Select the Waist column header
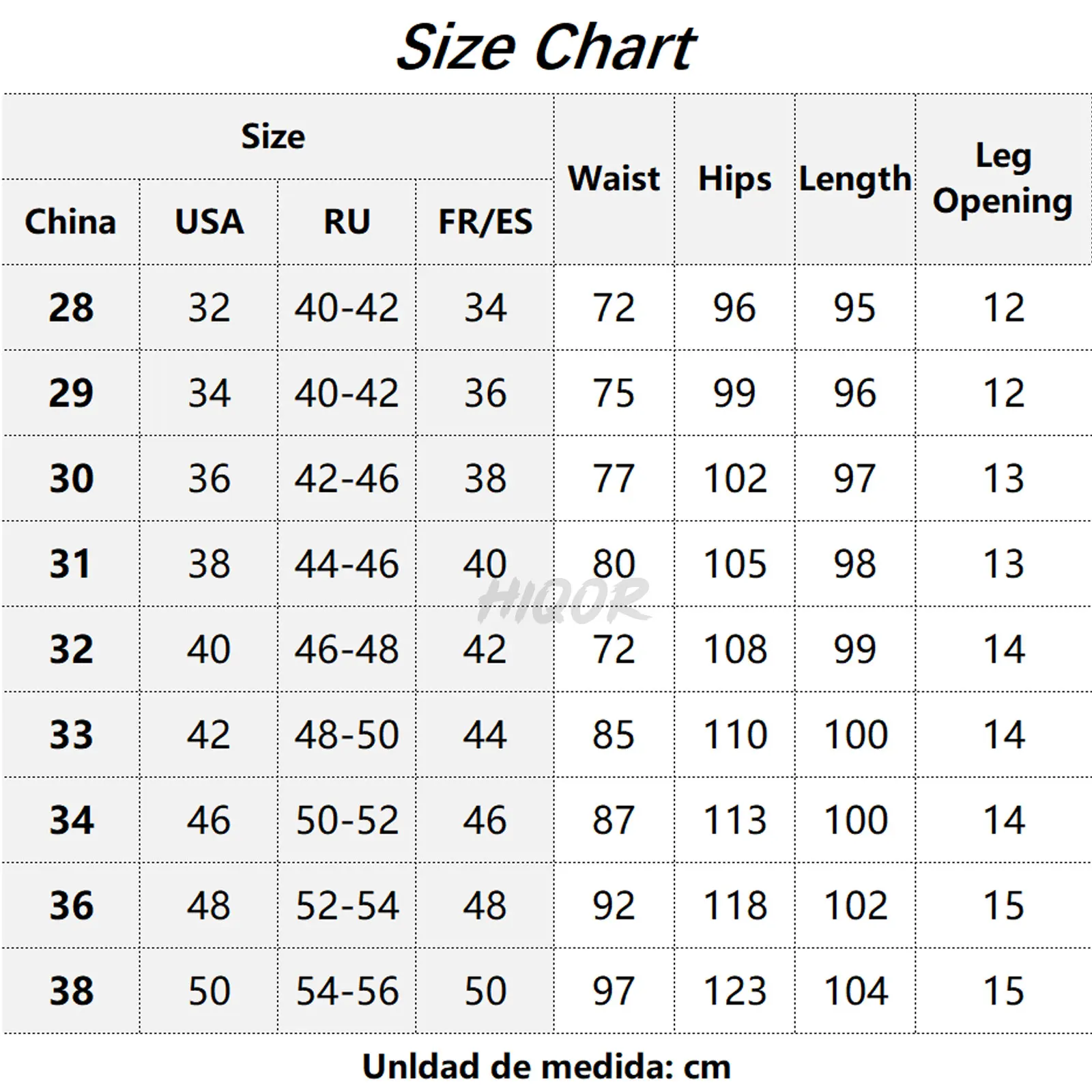This screenshot has width=1092, height=1092. (x=614, y=179)
